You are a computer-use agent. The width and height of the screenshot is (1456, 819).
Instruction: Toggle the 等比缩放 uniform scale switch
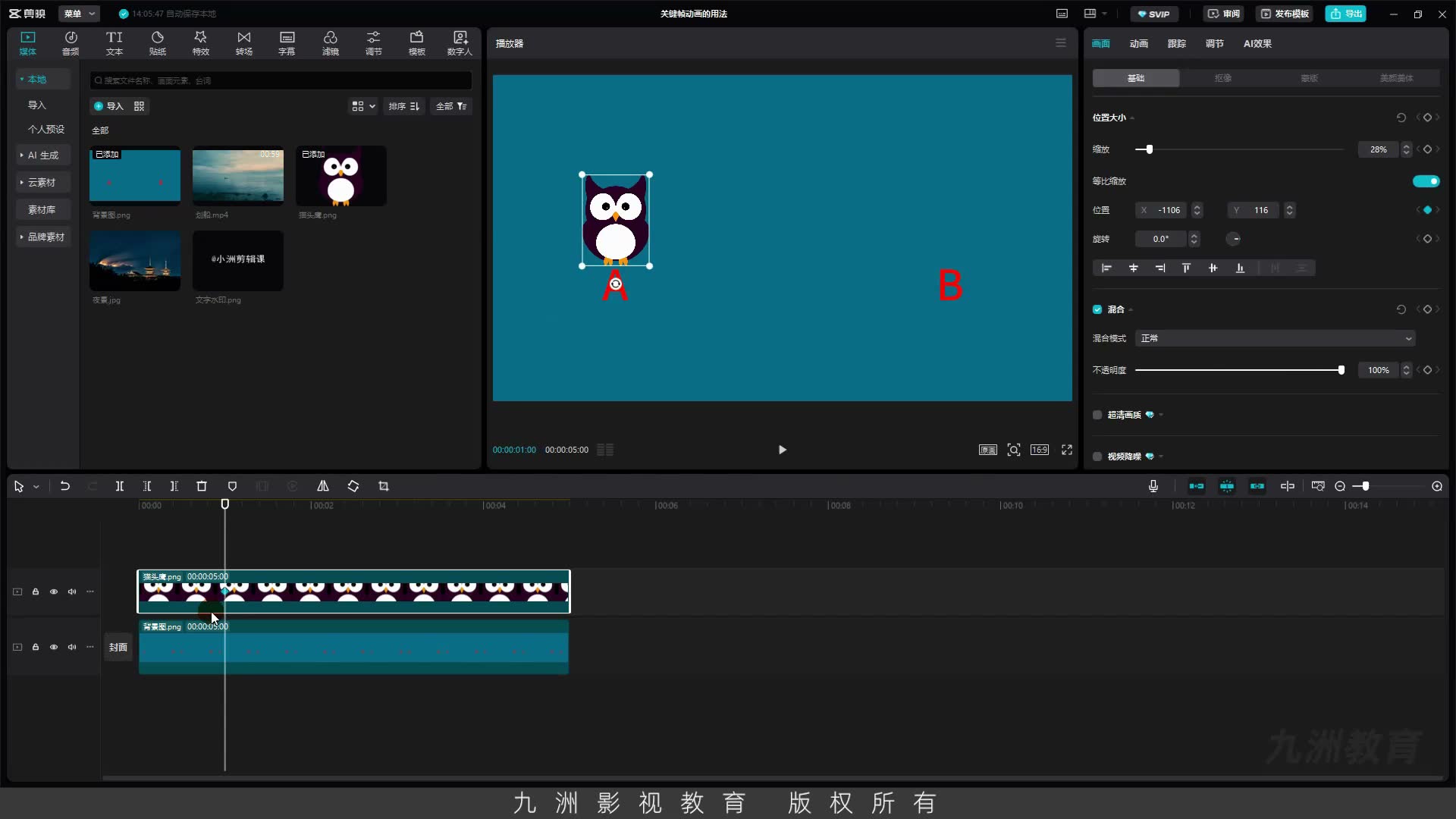point(1426,181)
